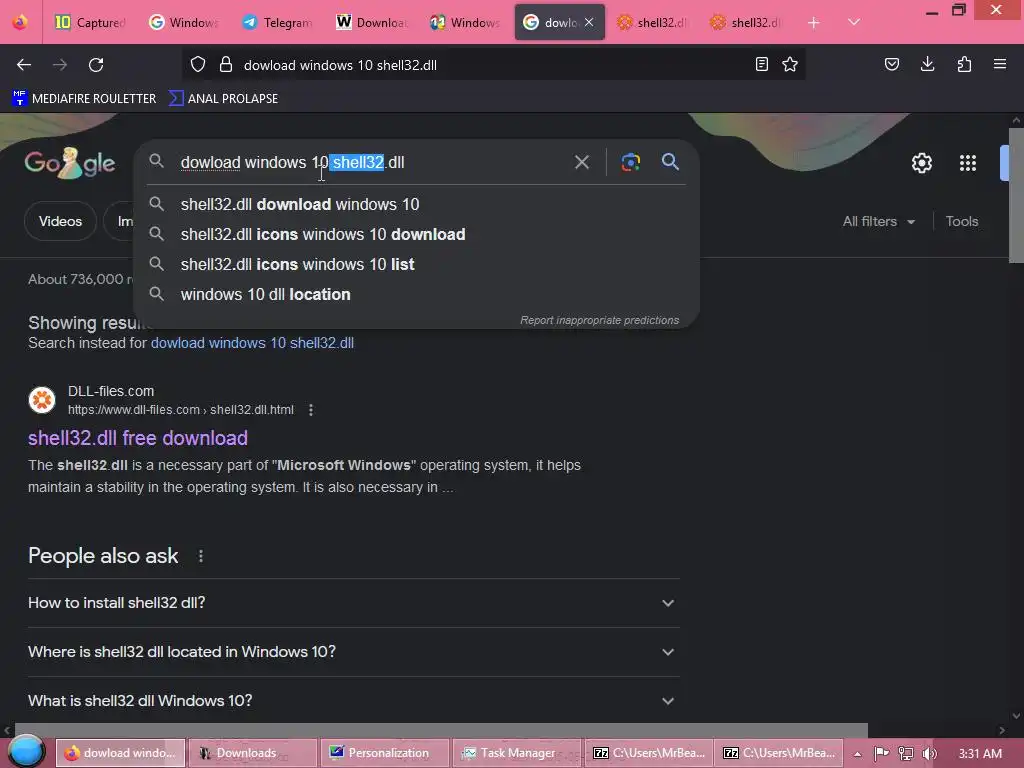Open the People also ask options dots
Image resolution: width=1024 pixels, height=768 pixels.
pyautogui.click(x=200, y=556)
